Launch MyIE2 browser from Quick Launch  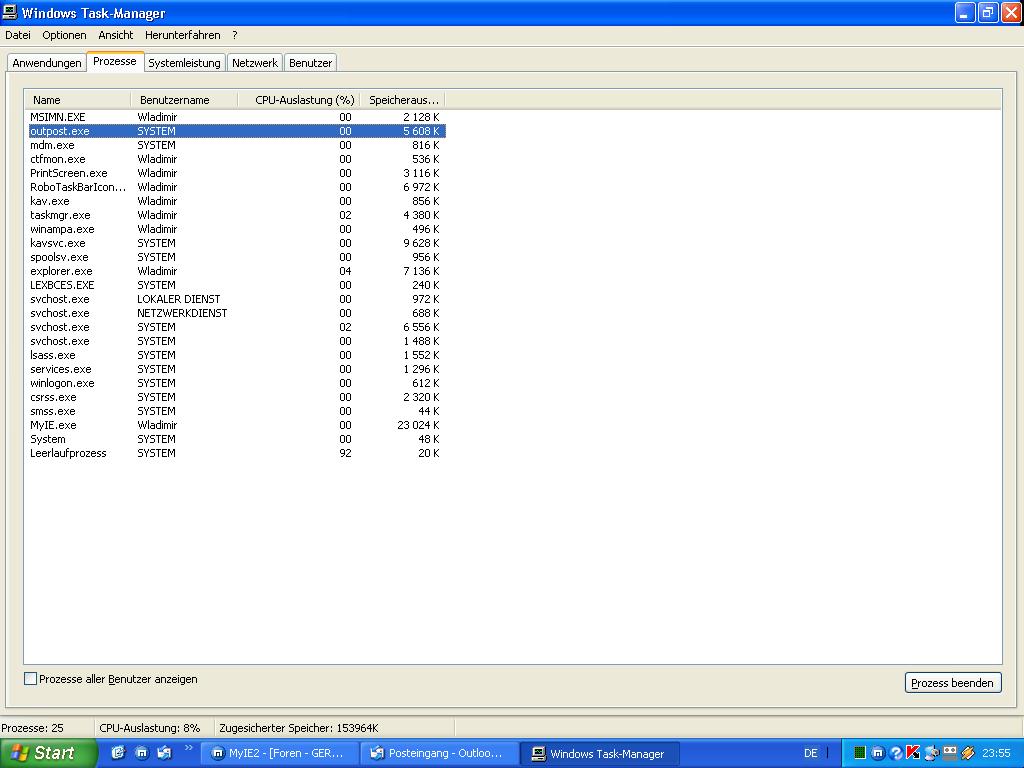[x=142, y=752]
